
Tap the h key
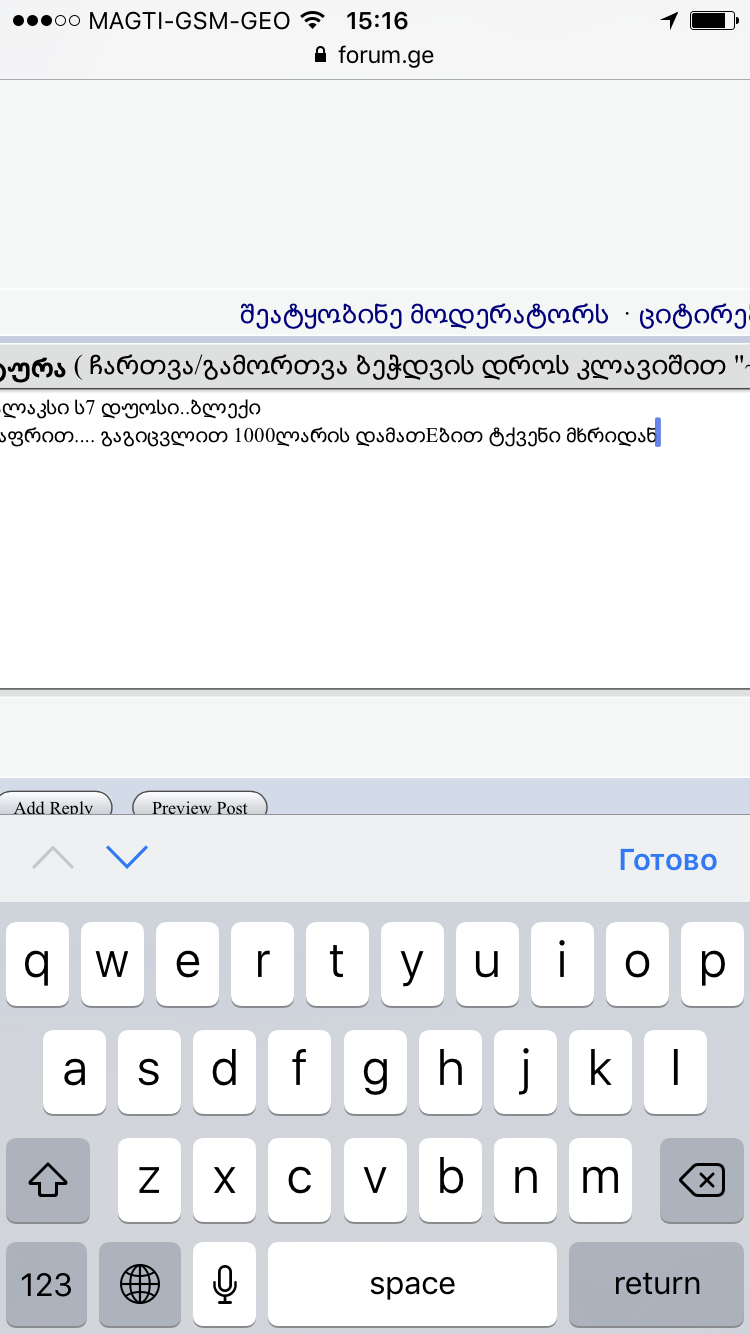point(450,1072)
